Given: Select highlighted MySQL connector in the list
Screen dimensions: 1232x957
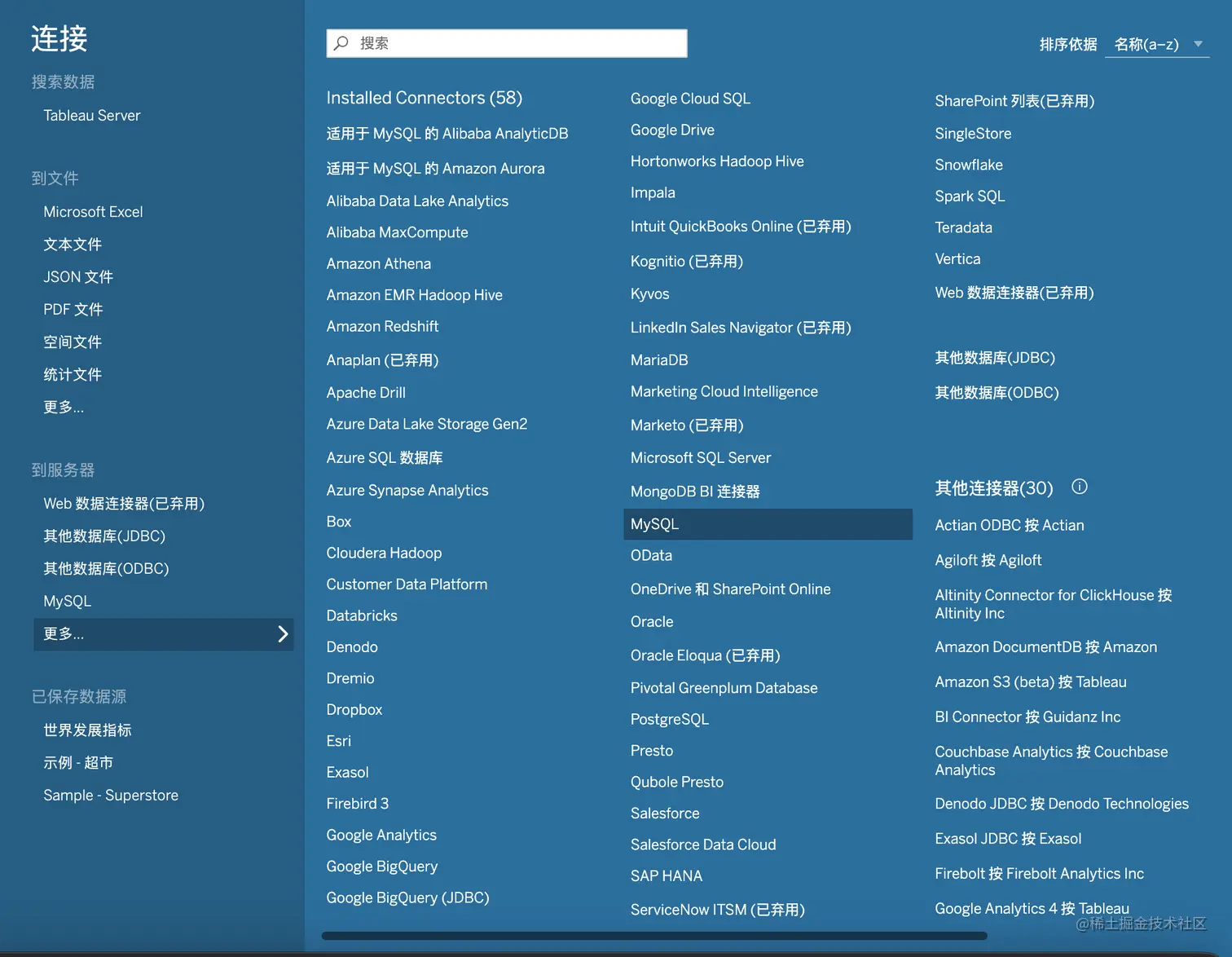Looking at the screenshot, I should pyautogui.click(x=768, y=524).
